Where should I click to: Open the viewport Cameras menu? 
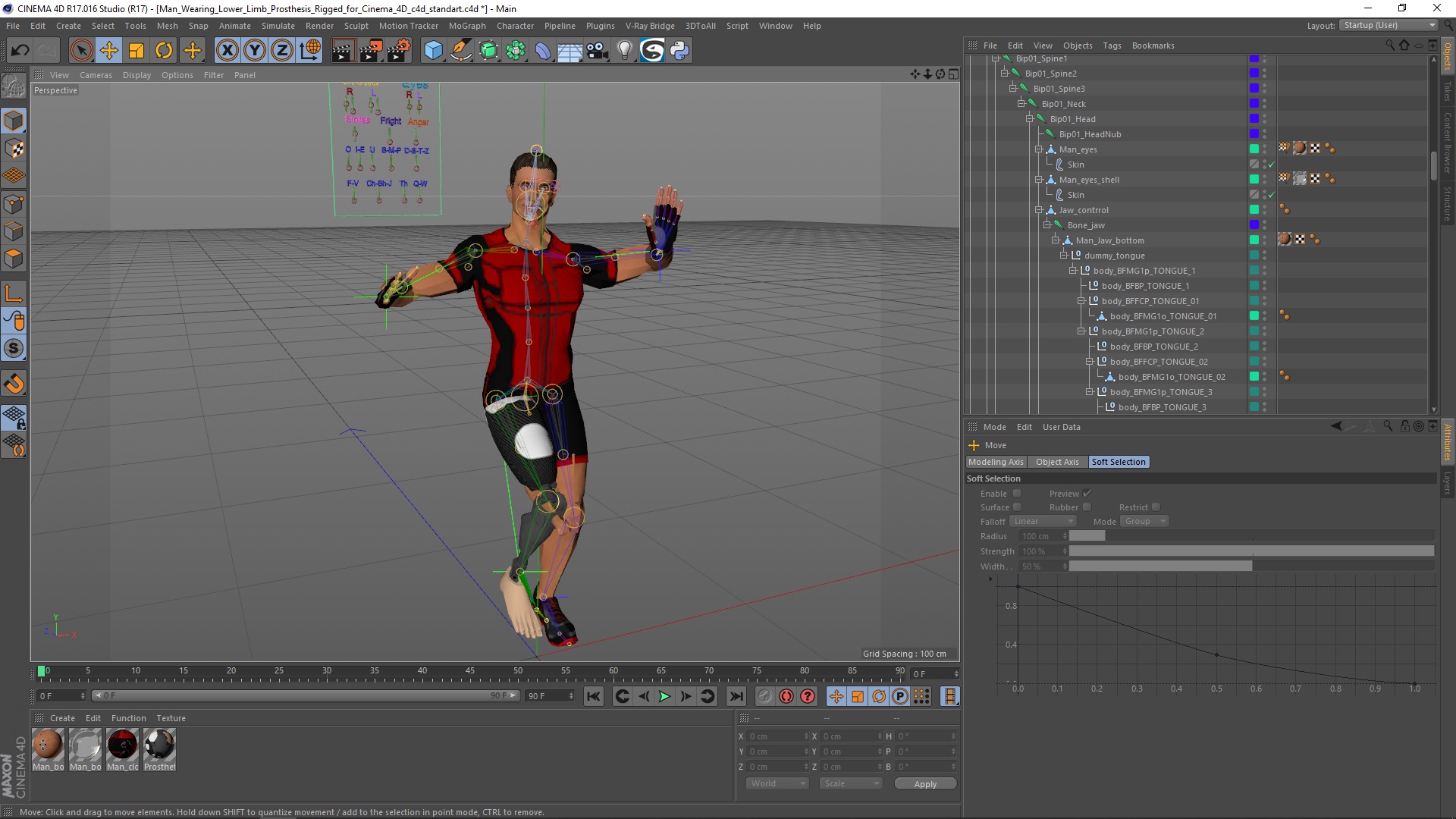click(x=96, y=75)
